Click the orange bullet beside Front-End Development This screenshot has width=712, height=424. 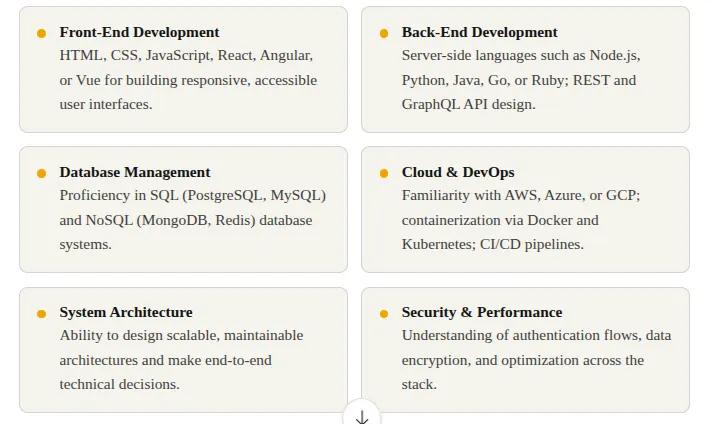click(42, 33)
